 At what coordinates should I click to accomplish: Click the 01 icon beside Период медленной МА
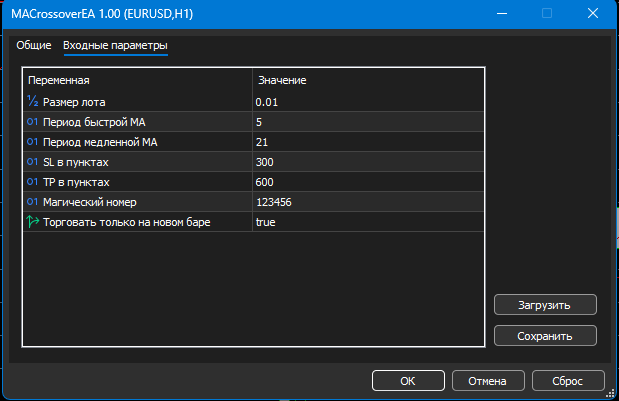[32, 142]
